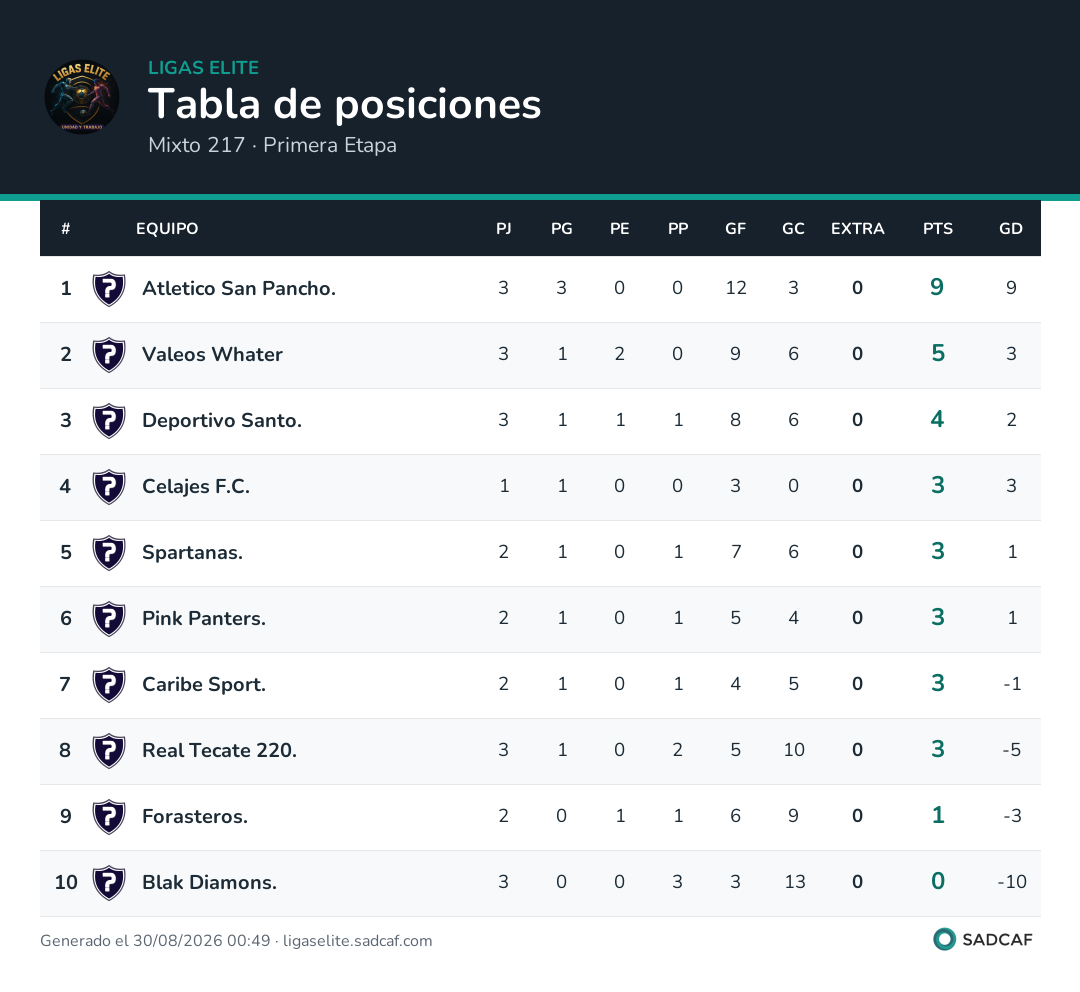Click the Real Tecate 220 shield icon

click(x=109, y=751)
